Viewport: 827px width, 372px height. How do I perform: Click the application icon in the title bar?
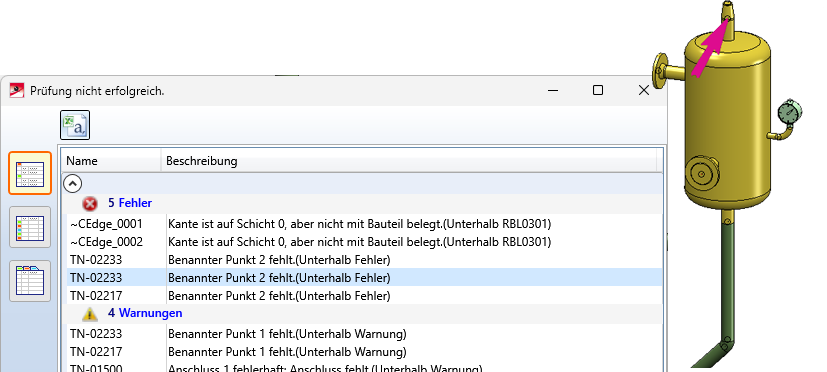click(x=17, y=91)
